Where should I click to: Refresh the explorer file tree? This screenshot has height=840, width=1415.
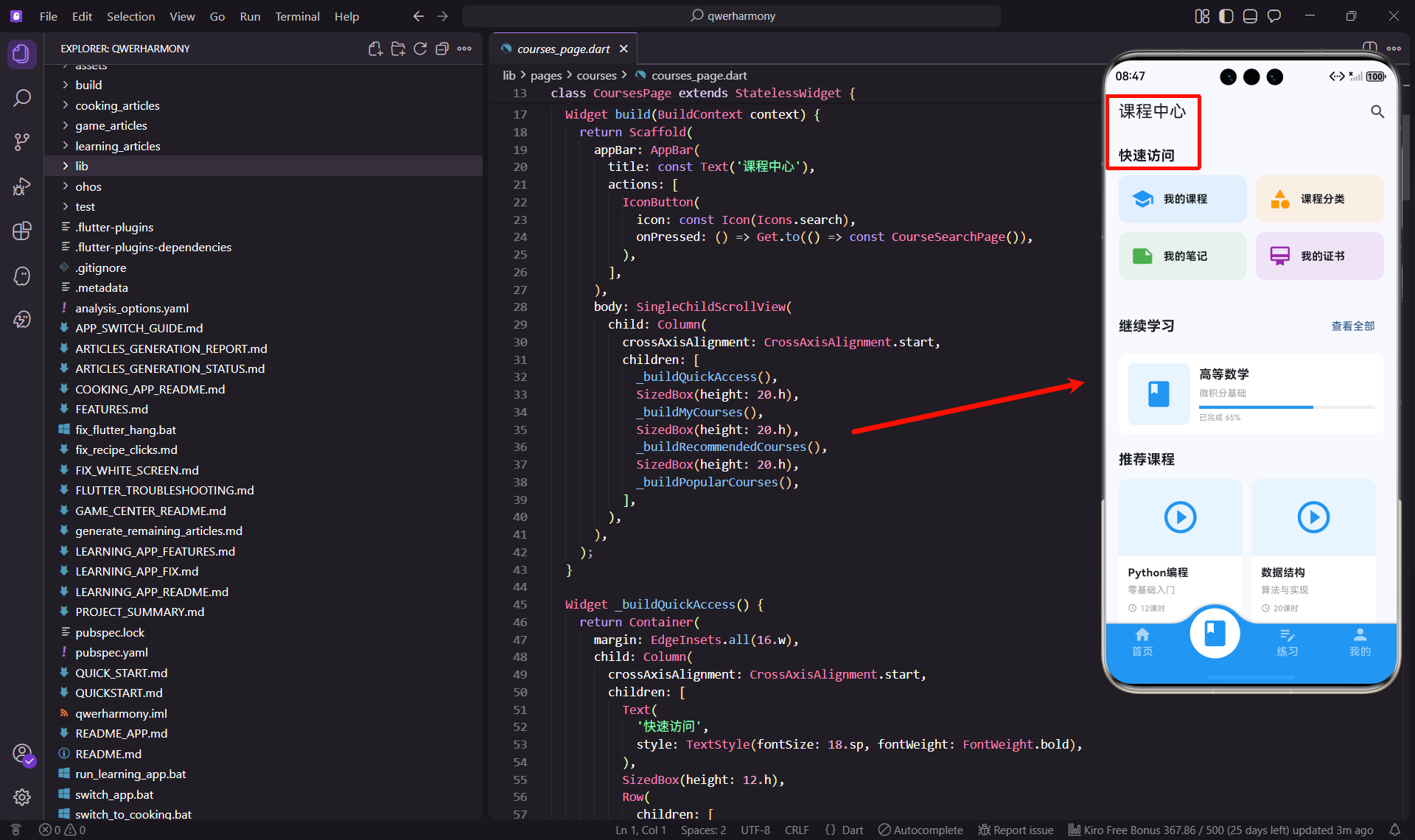tap(420, 49)
